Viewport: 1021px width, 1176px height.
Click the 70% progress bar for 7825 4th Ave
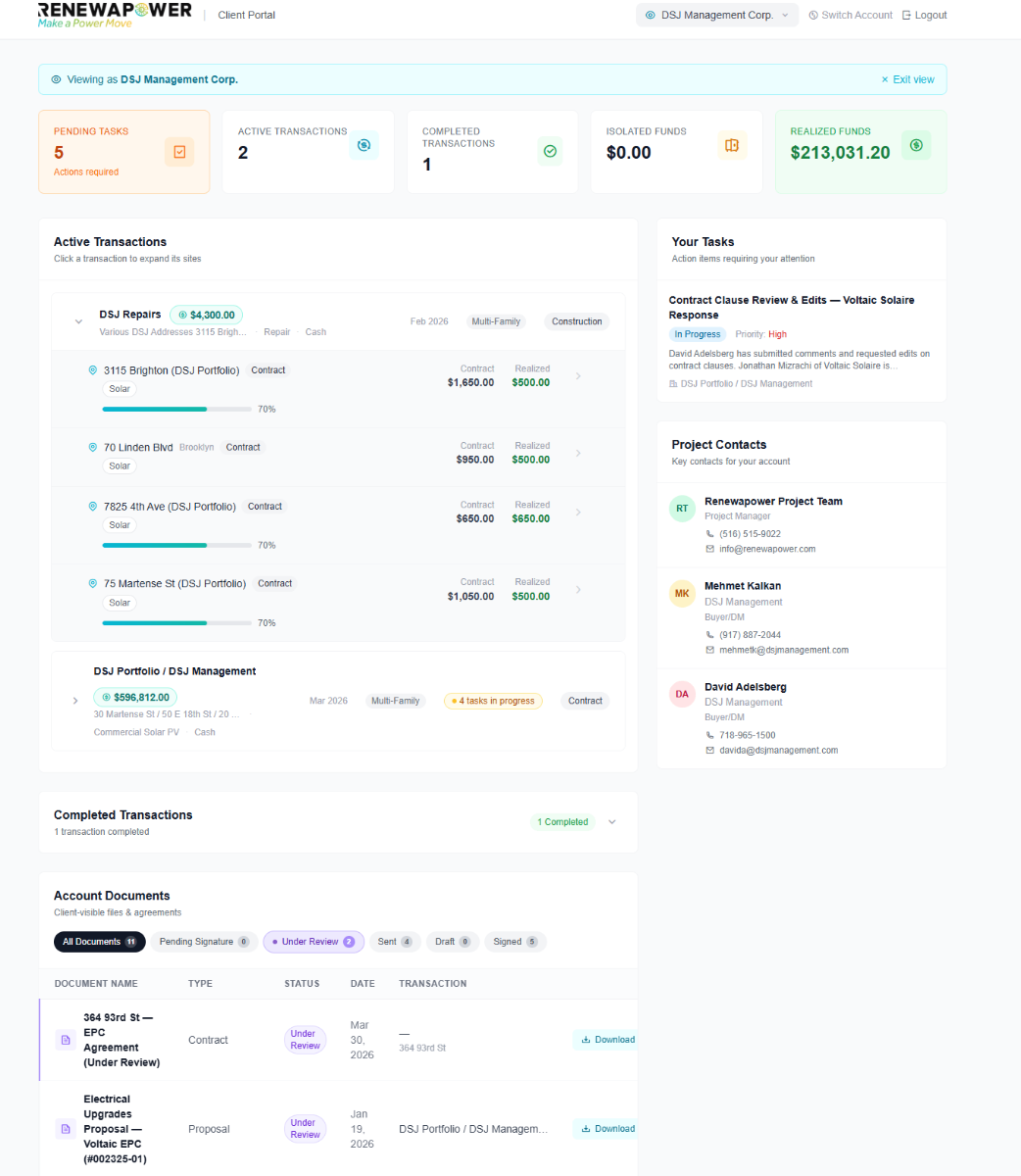pos(177,544)
